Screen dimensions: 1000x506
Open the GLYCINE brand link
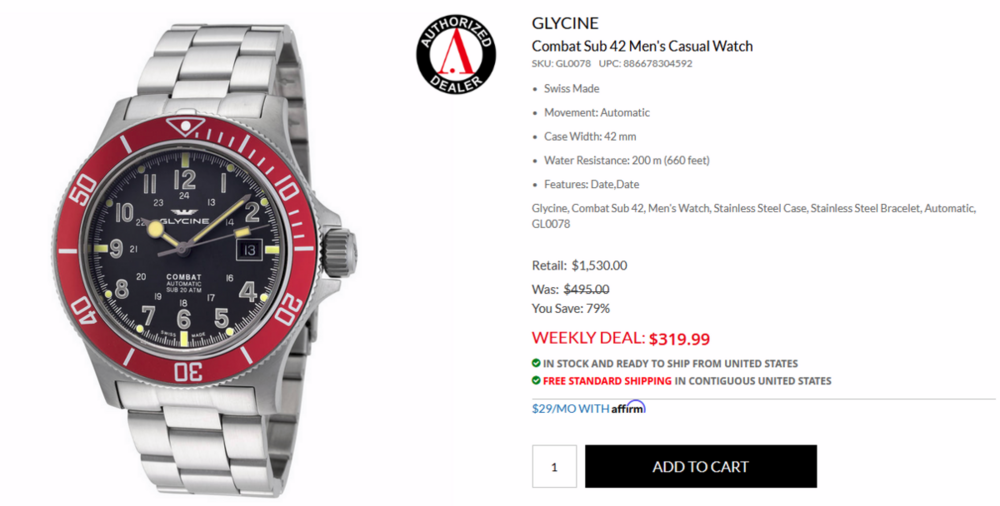pyautogui.click(x=565, y=24)
